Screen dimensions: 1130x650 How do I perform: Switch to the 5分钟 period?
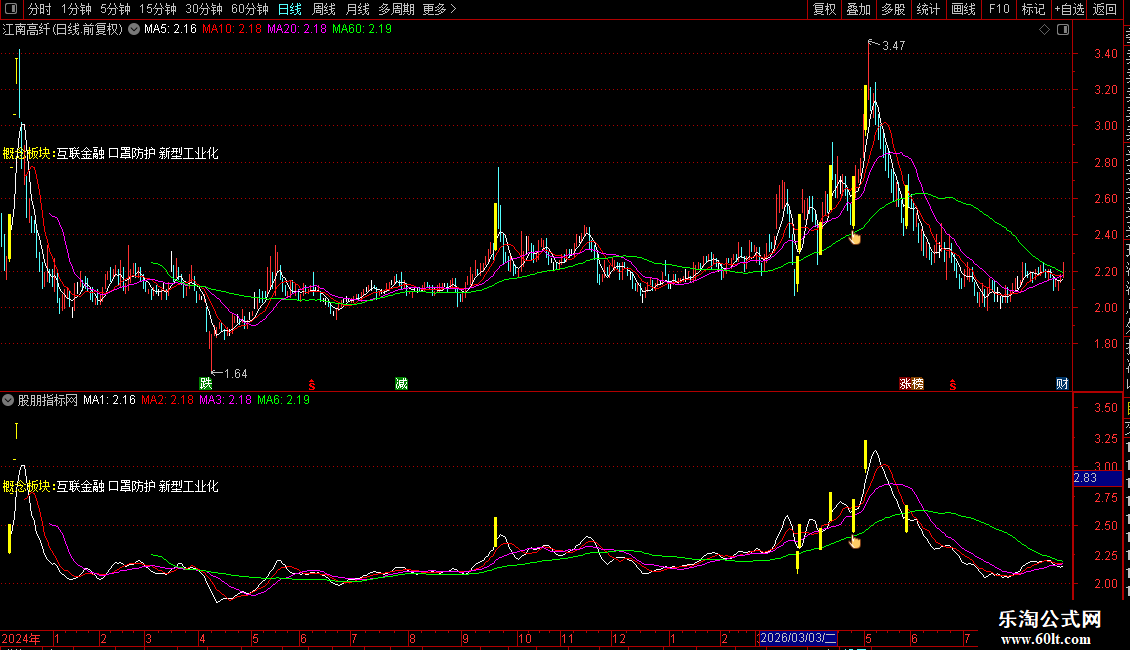click(115, 9)
